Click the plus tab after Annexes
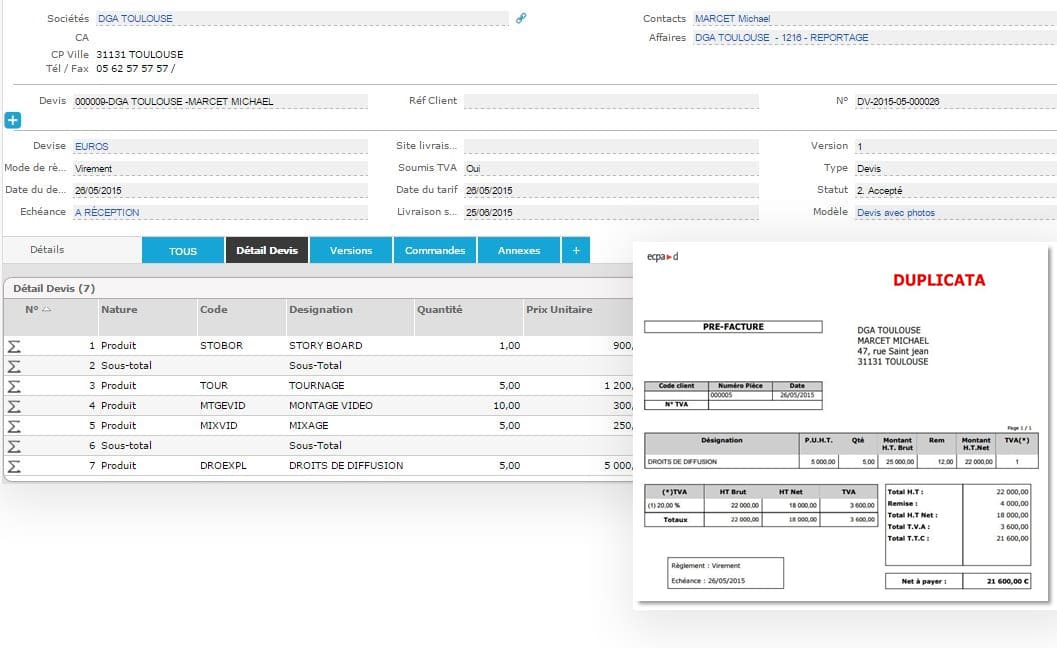The width and height of the screenshot is (1057, 648). click(x=576, y=250)
